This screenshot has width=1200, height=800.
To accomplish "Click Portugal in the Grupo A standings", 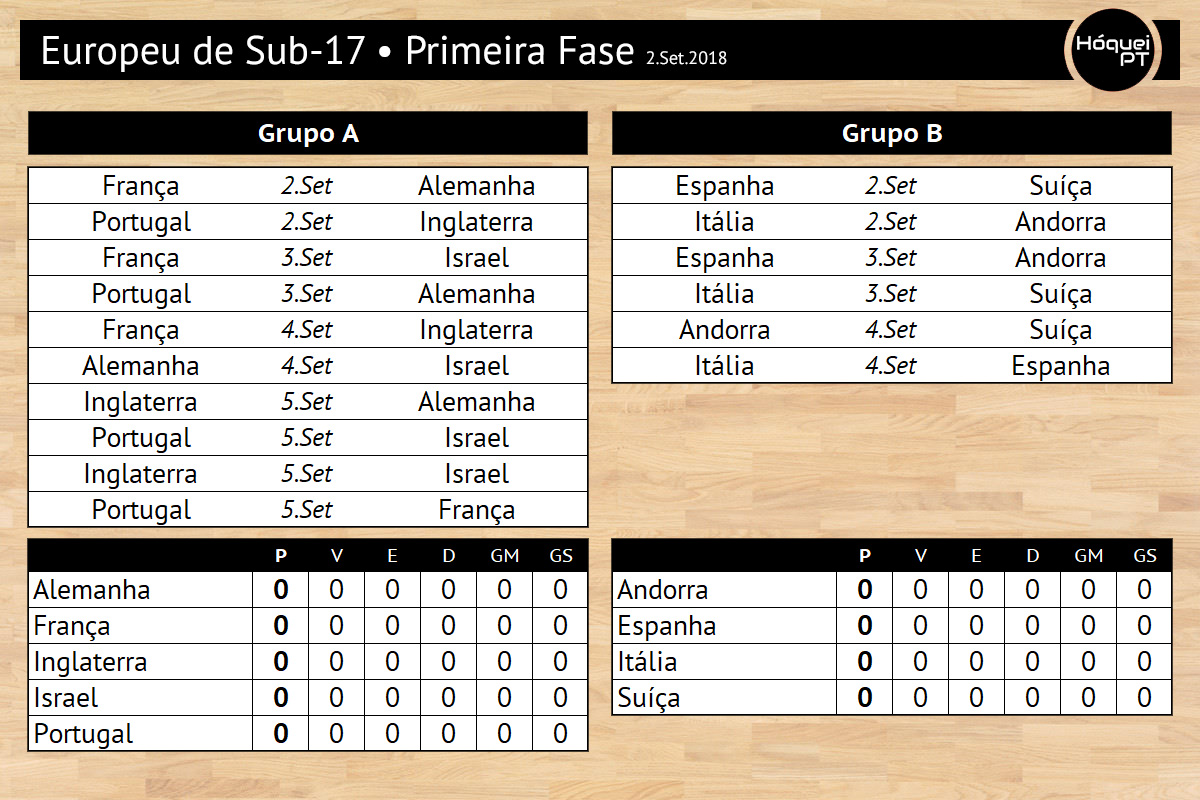I will click(x=83, y=733).
